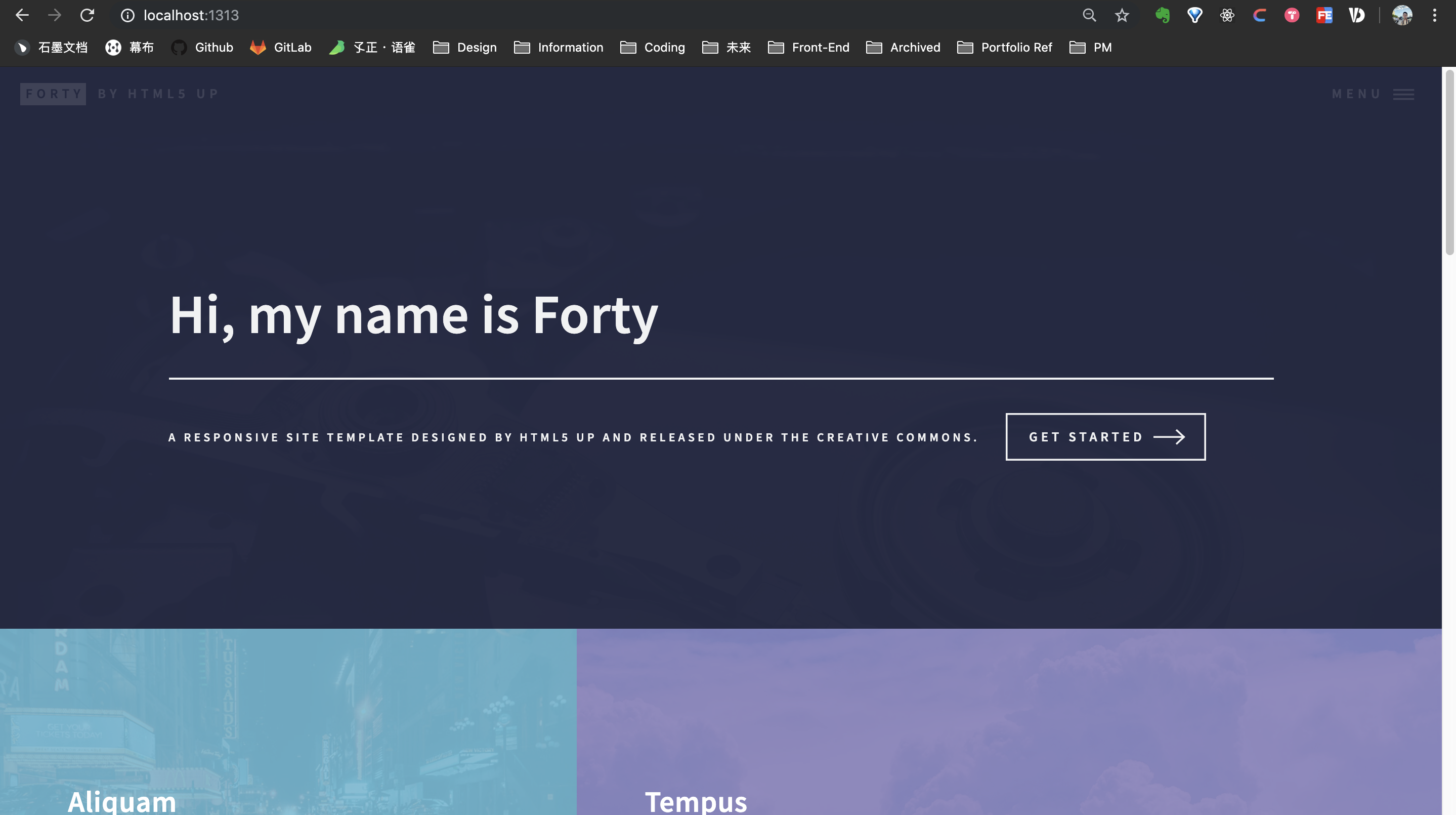Image resolution: width=1456 pixels, height=815 pixels.
Task: Open the user profile avatar
Action: (x=1402, y=15)
